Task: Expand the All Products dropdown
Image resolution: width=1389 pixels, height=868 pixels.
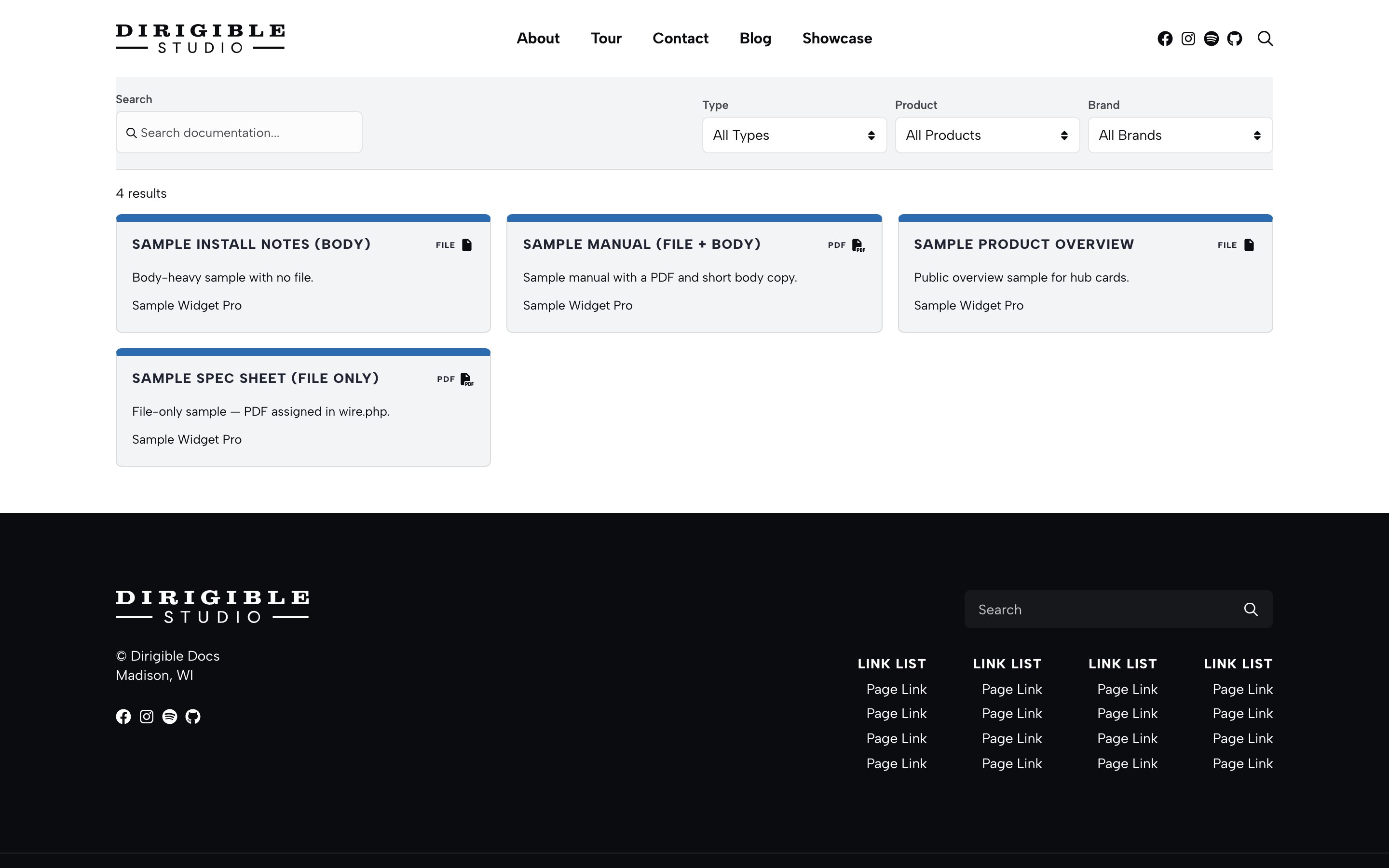Action: (987, 136)
